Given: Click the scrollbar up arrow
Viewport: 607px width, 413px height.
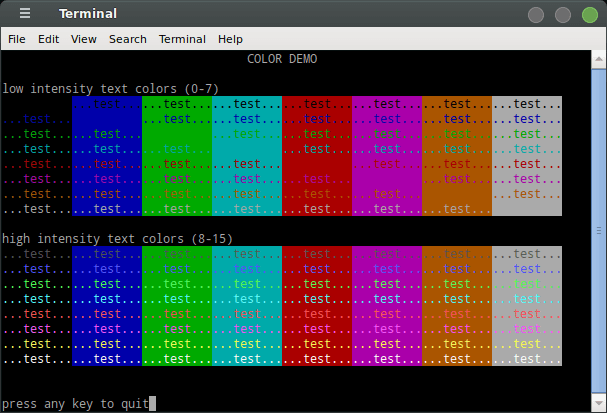Looking at the screenshot, I should (x=599, y=59).
